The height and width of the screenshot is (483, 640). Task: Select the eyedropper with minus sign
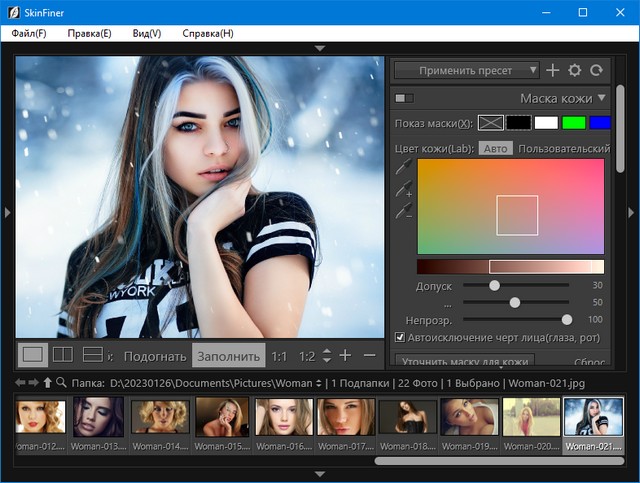tap(403, 211)
